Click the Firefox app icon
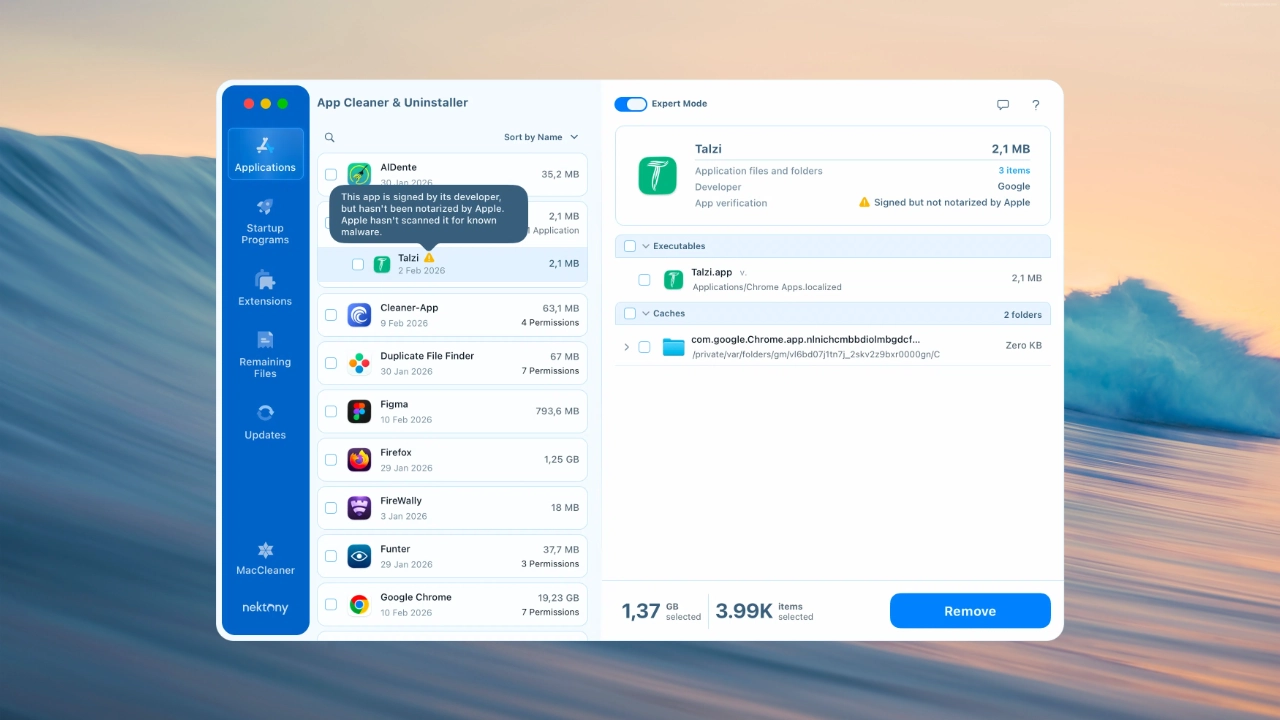This screenshot has width=1280, height=720. pos(359,460)
